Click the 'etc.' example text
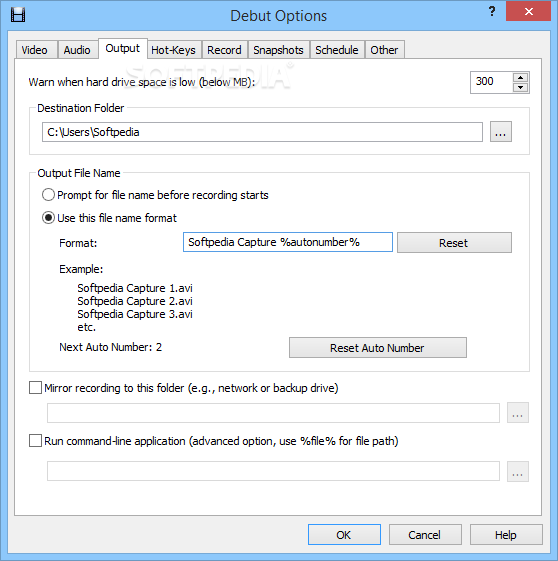 87,327
